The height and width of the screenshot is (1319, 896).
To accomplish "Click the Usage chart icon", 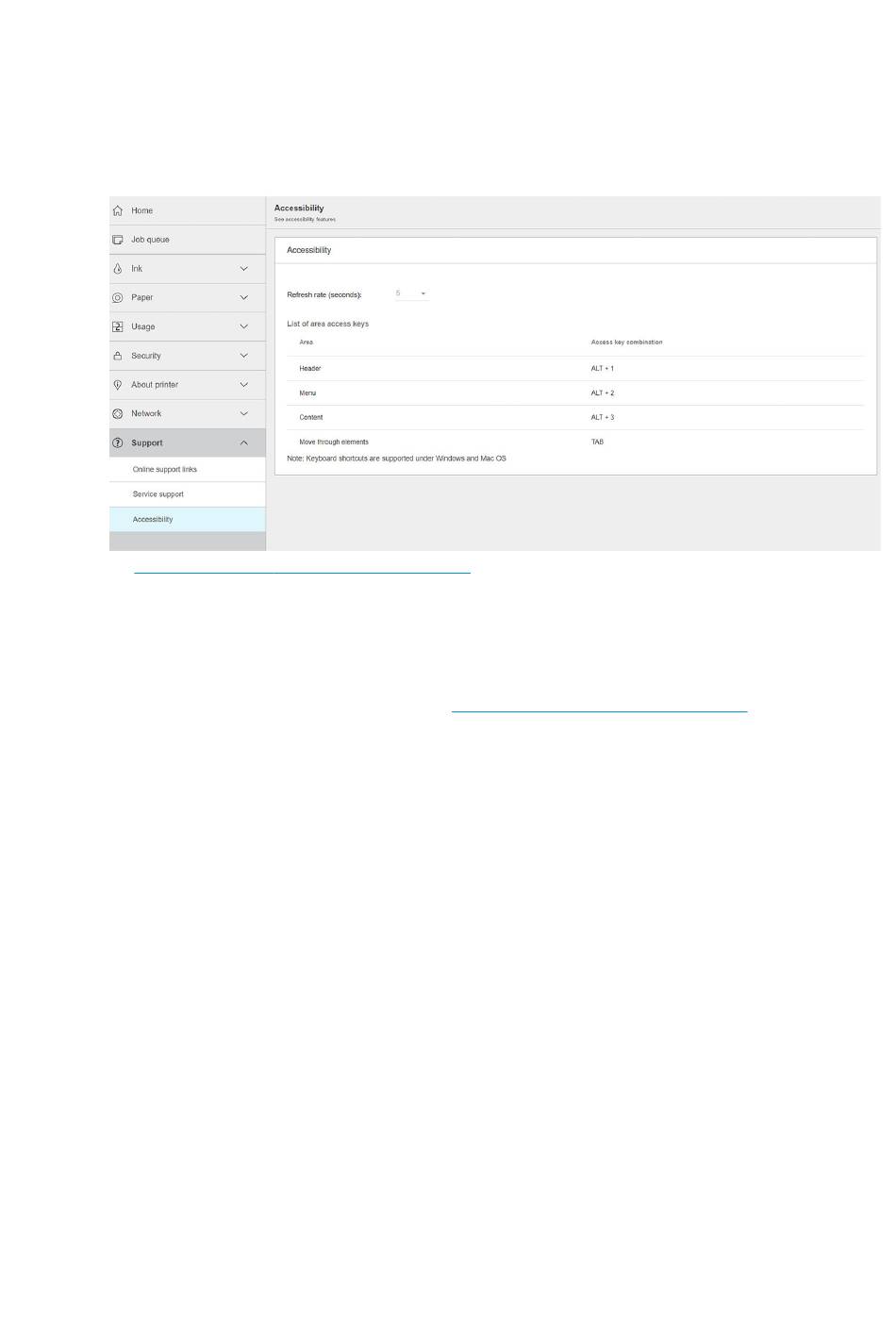I will coord(118,326).
